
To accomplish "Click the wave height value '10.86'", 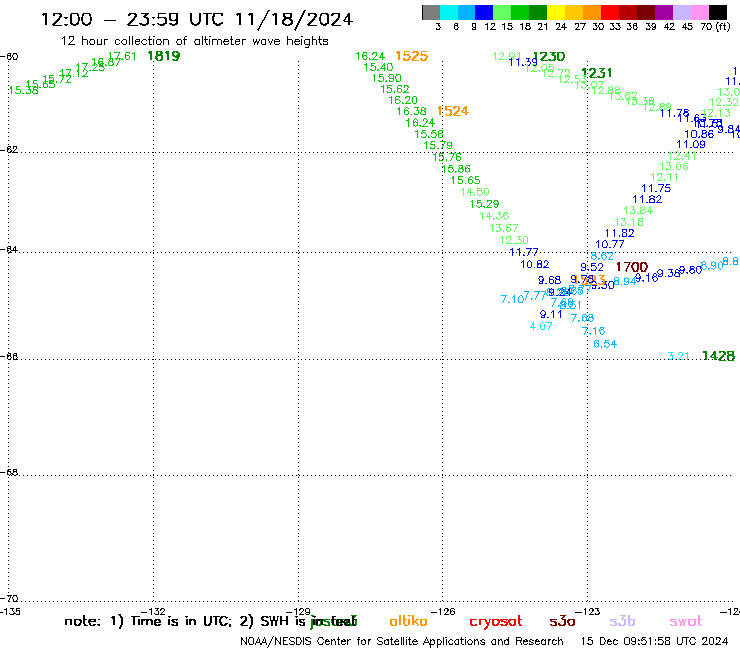I will pos(699,135).
